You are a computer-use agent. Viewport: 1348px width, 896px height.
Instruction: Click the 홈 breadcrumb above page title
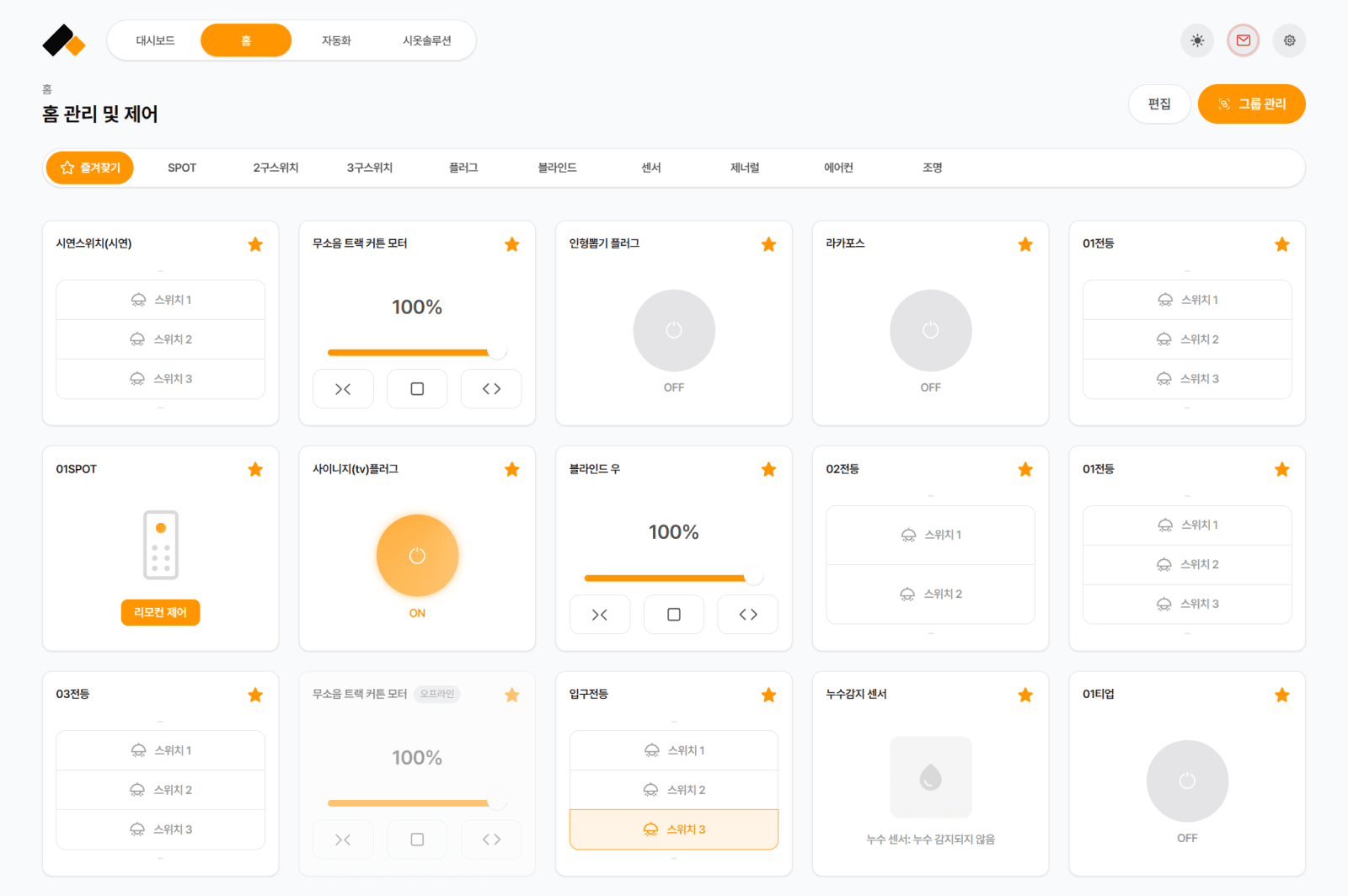47,89
